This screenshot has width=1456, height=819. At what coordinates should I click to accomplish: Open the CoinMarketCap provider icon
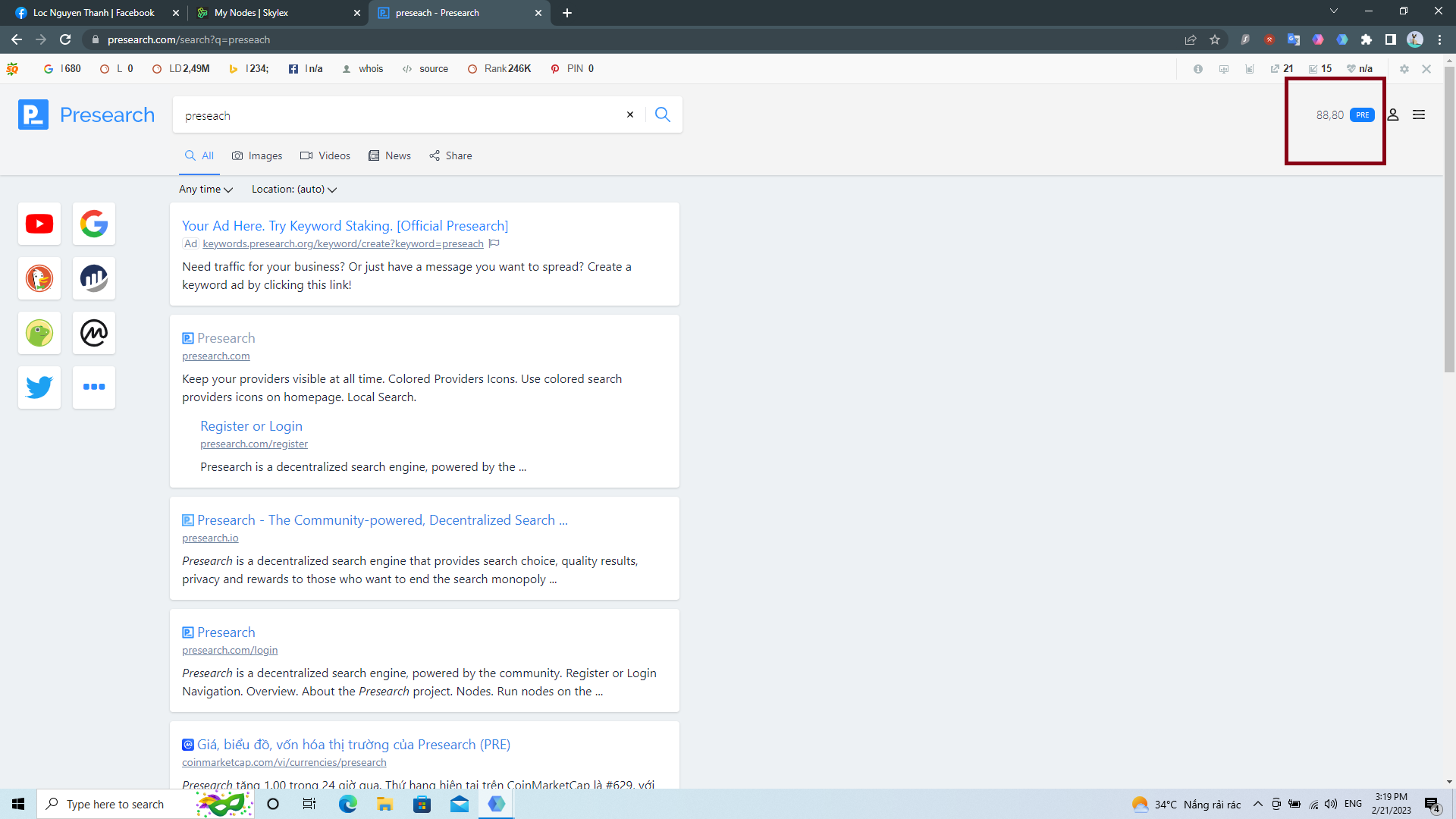tap(94, 333)
